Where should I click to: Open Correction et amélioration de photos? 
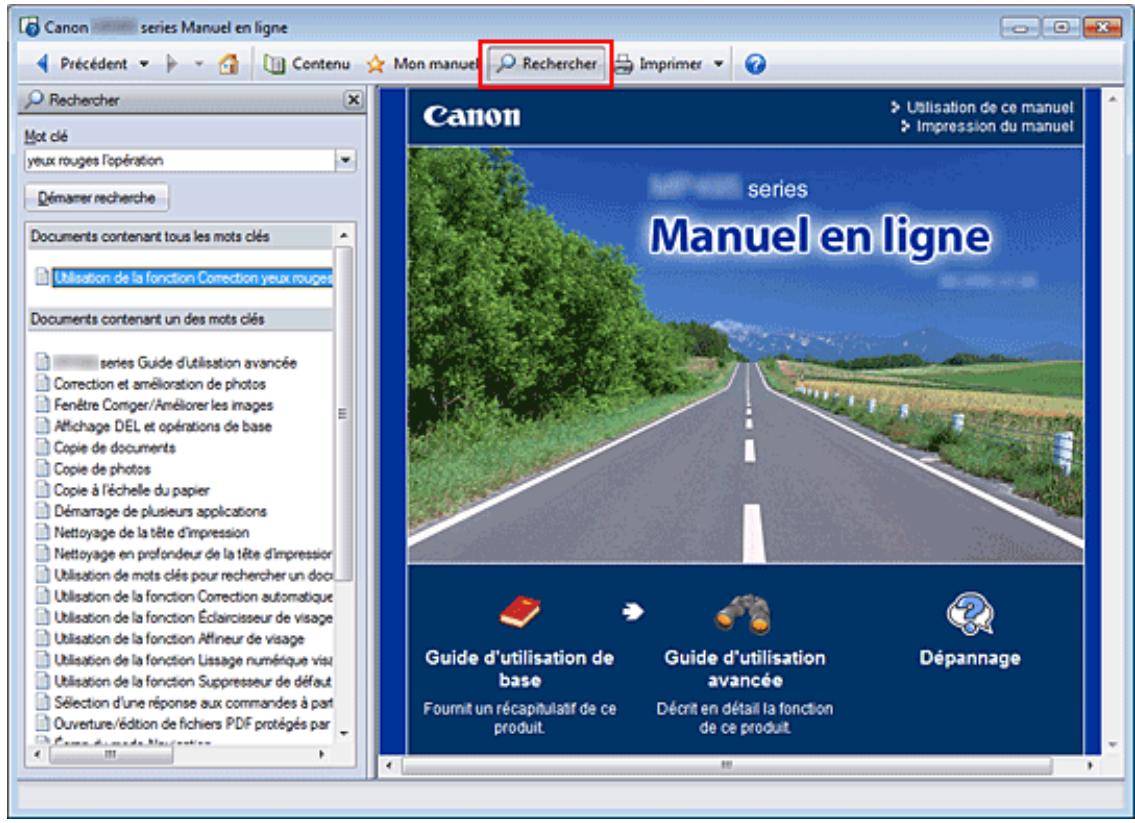159,384
